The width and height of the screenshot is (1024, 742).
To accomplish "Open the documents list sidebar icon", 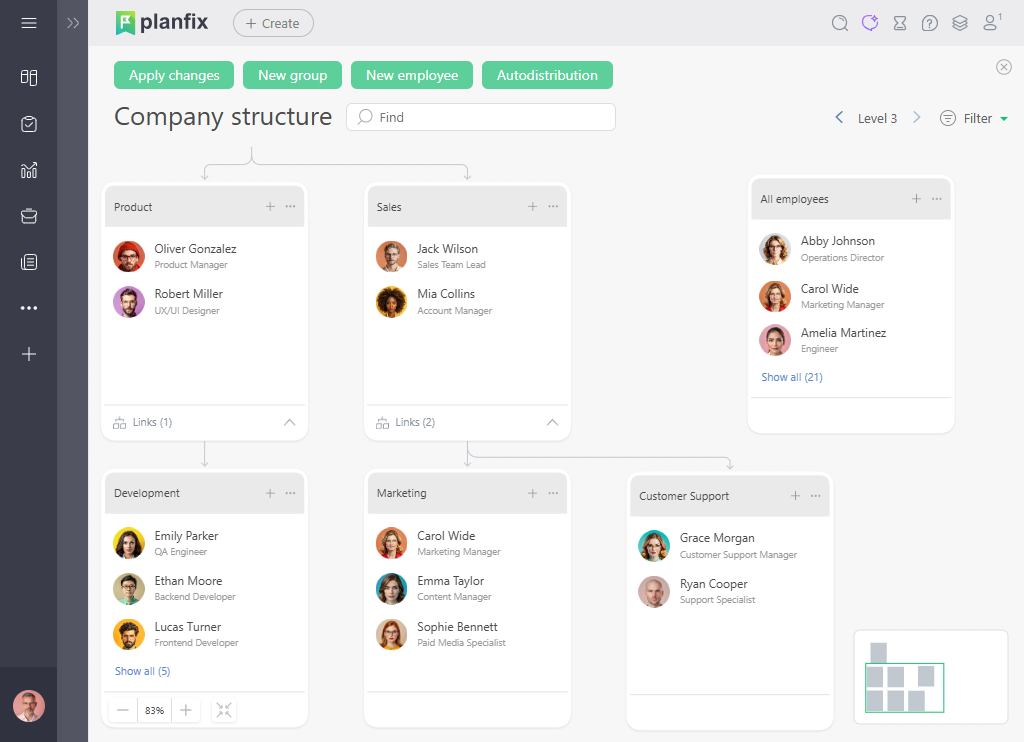I will point(29,263).
